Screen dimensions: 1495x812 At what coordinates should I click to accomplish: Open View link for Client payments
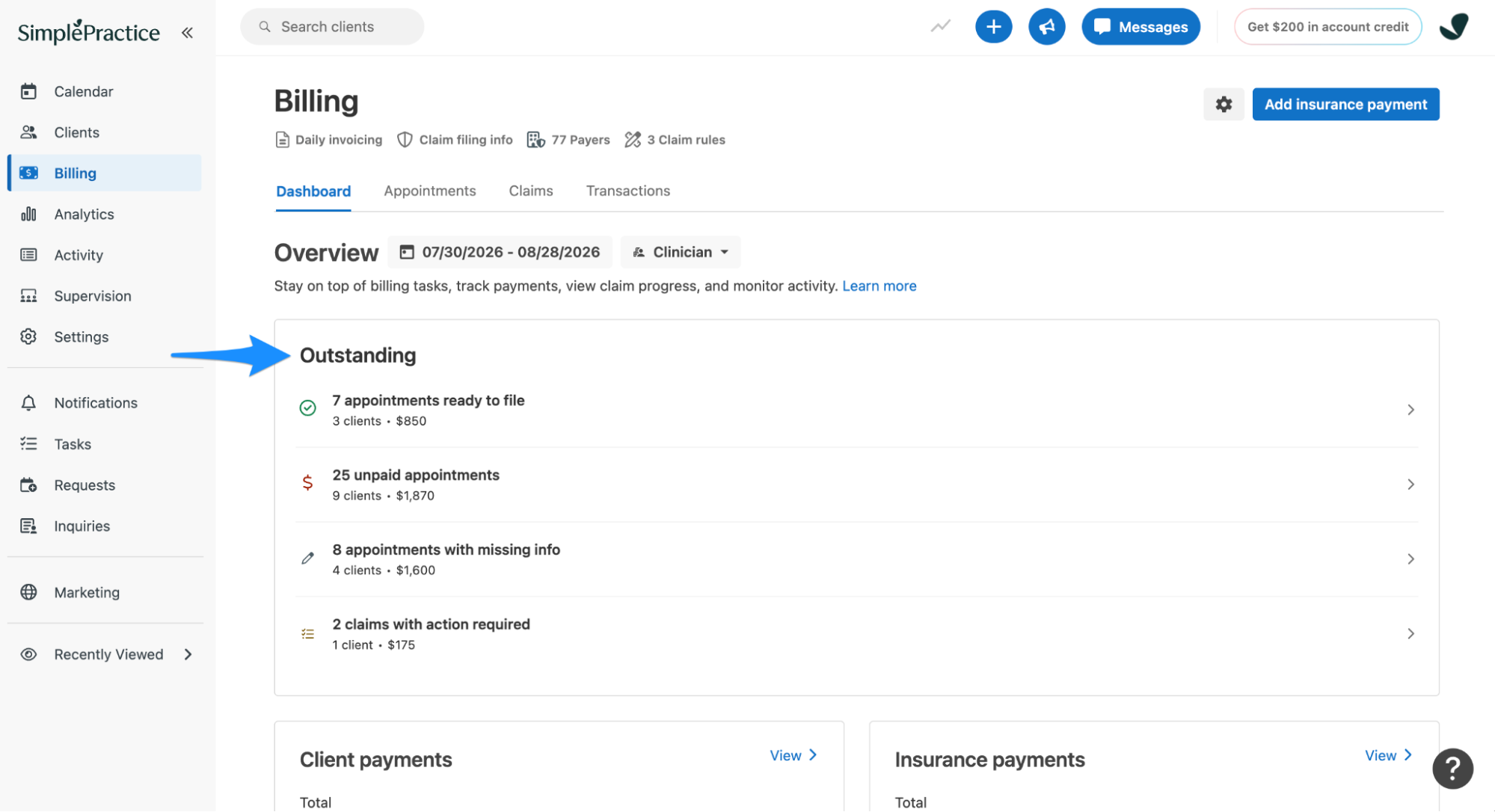793,755
